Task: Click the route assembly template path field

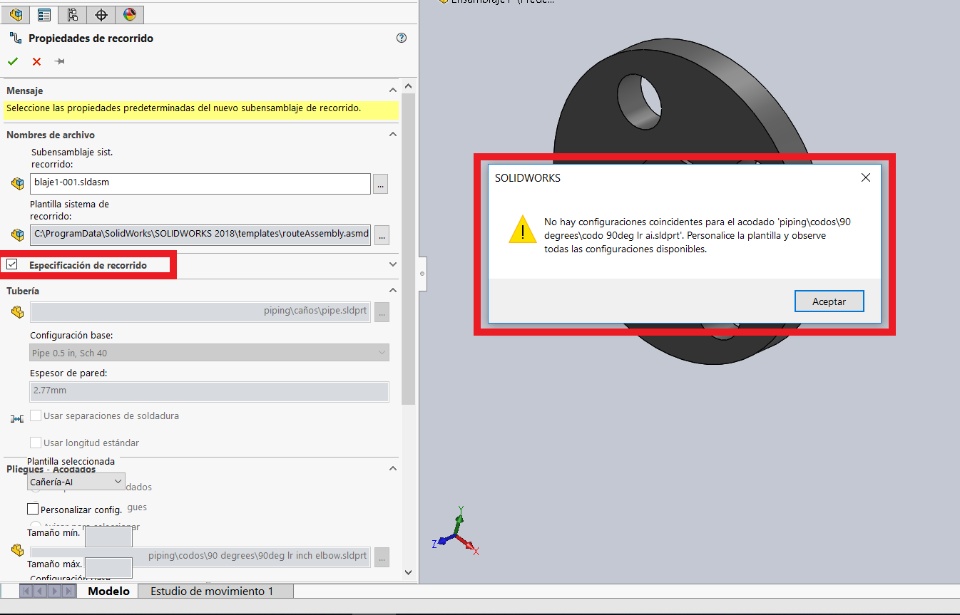Action: click(200, 234)
